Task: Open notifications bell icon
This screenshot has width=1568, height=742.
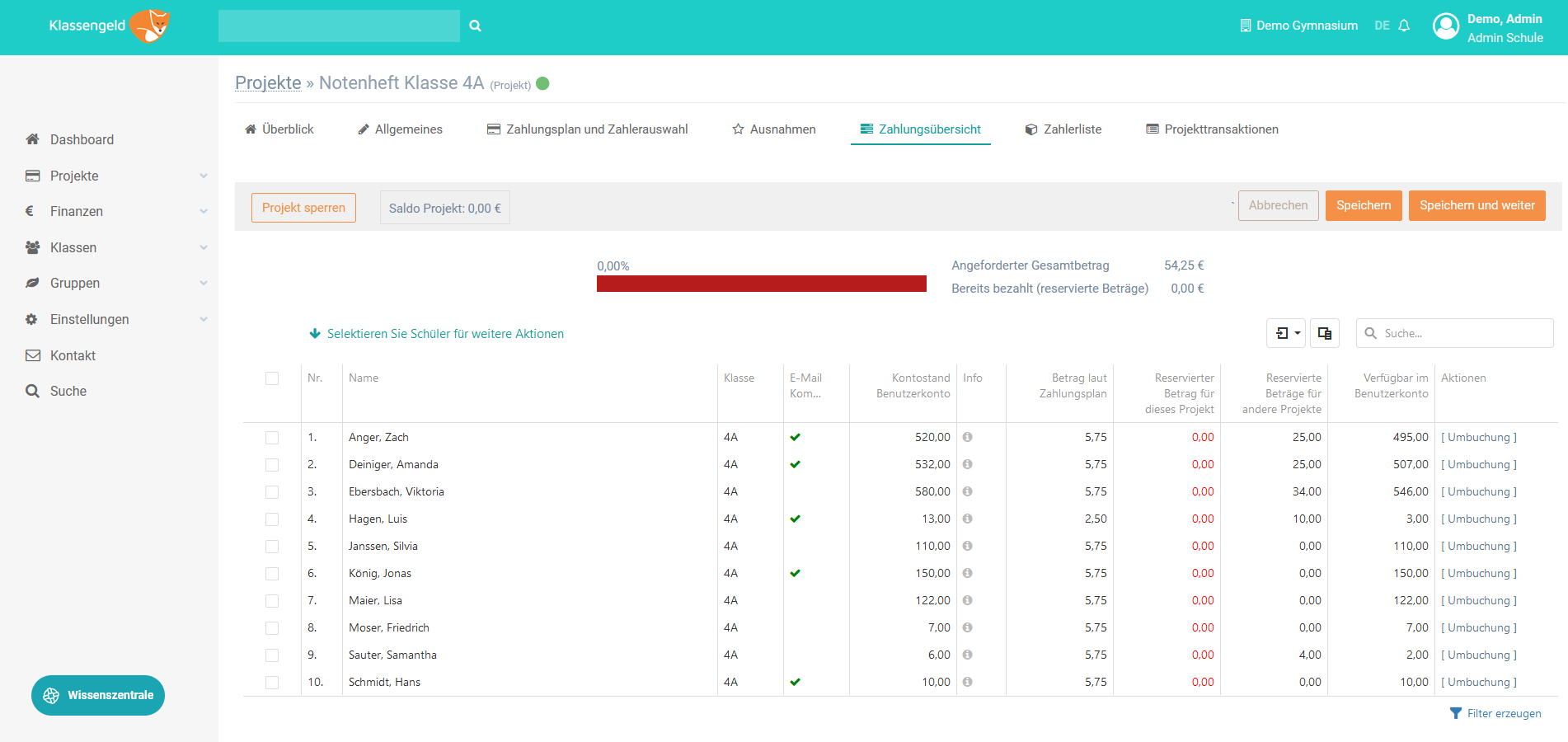Action: tap(1404, 26)
